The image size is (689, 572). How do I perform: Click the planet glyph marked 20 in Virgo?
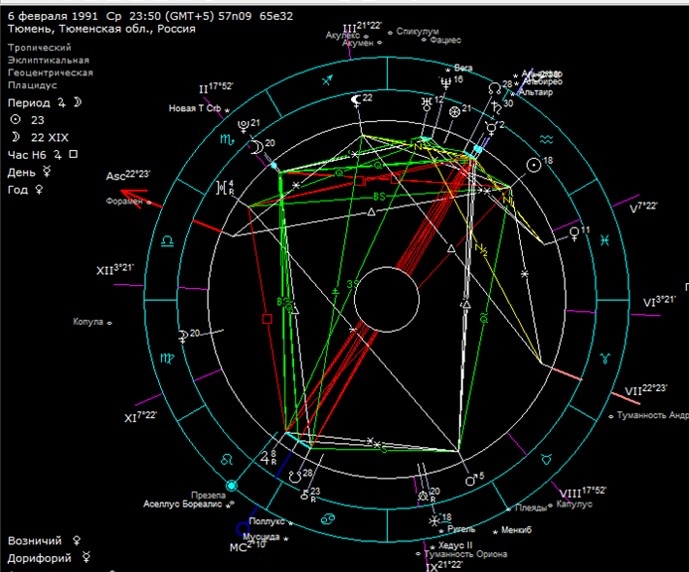click(184, 336)
